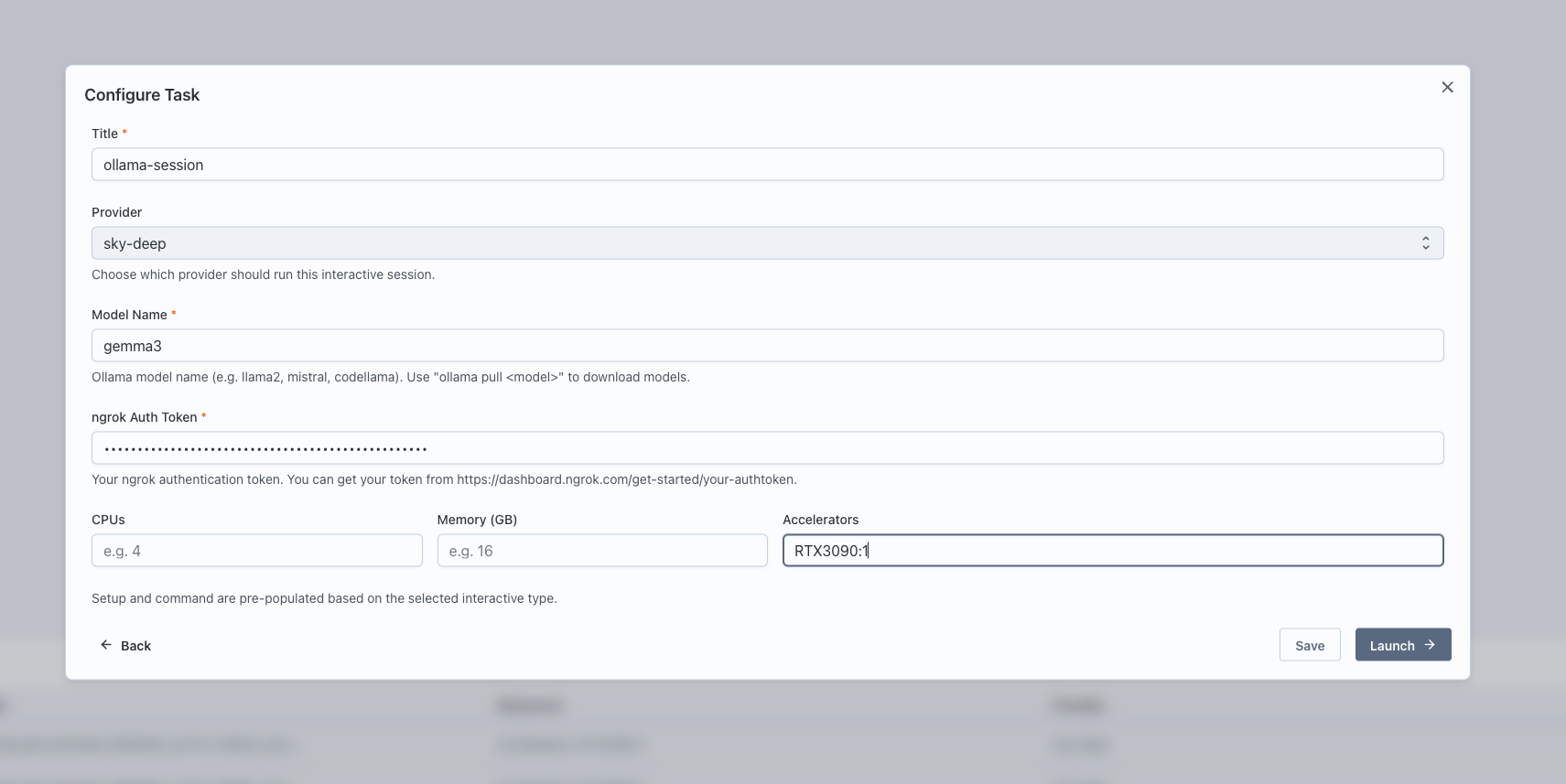Click the Title field containing ollama-session

[x=767, y=165]
